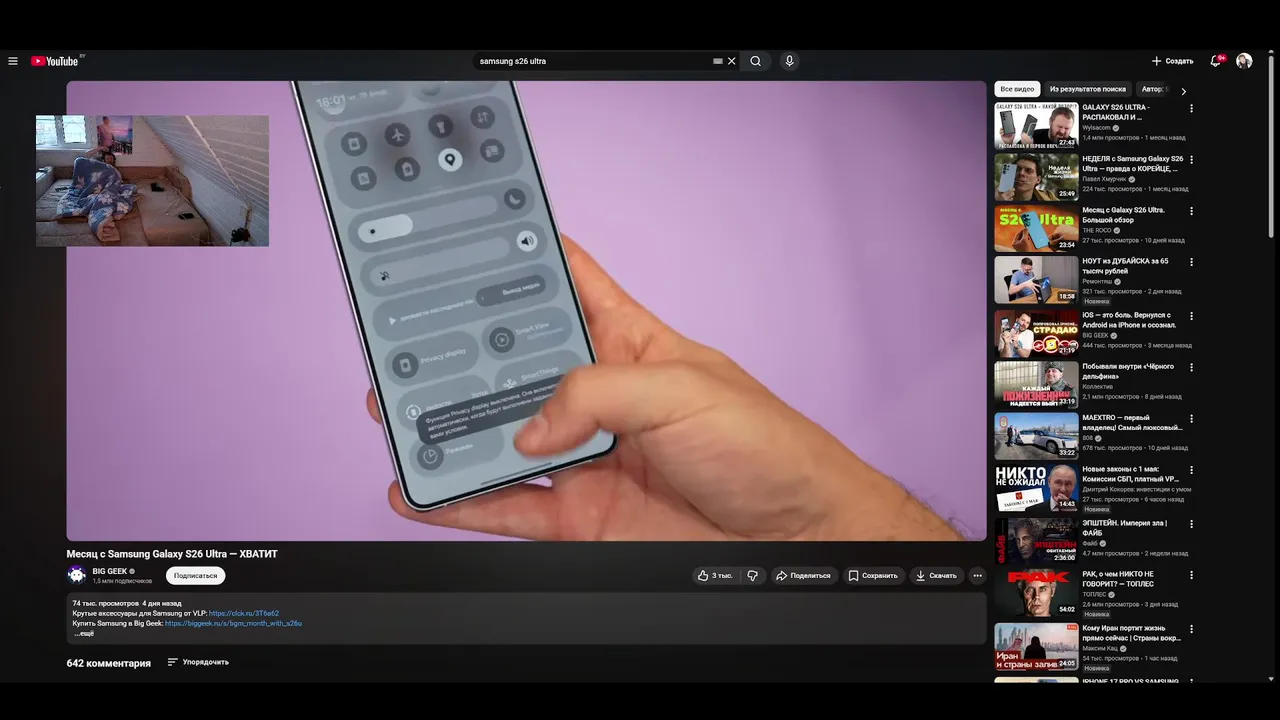
Task: Click the Сохранить save button
Action: (x=873, y=576)
